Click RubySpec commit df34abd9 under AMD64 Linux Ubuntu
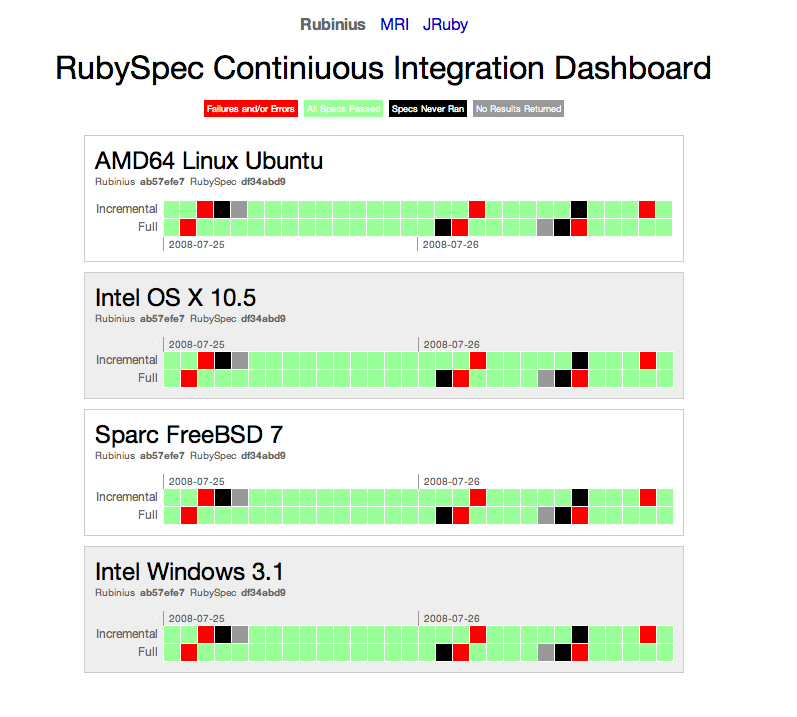797x717 pixels. 263,182
